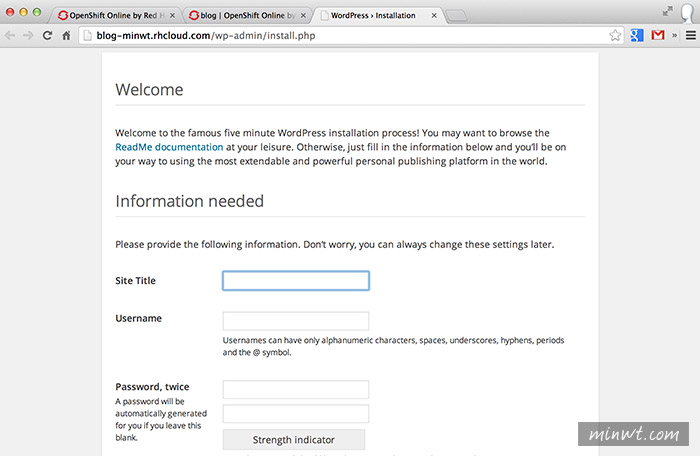Go to the home page icon
This screenshot has height=456, width=700.
(67, 35)
